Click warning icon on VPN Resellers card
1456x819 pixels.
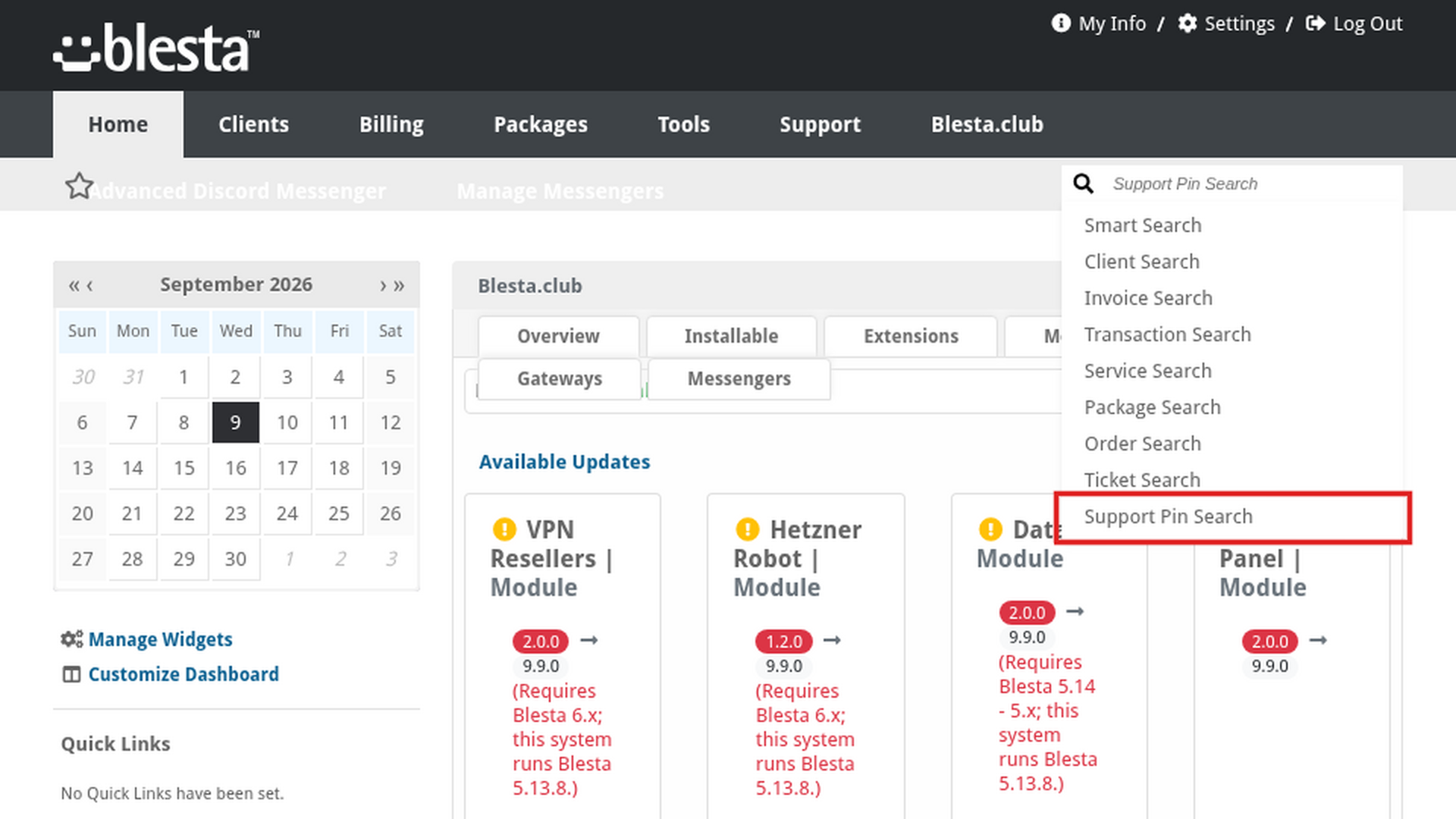click(x=504, y=529)
